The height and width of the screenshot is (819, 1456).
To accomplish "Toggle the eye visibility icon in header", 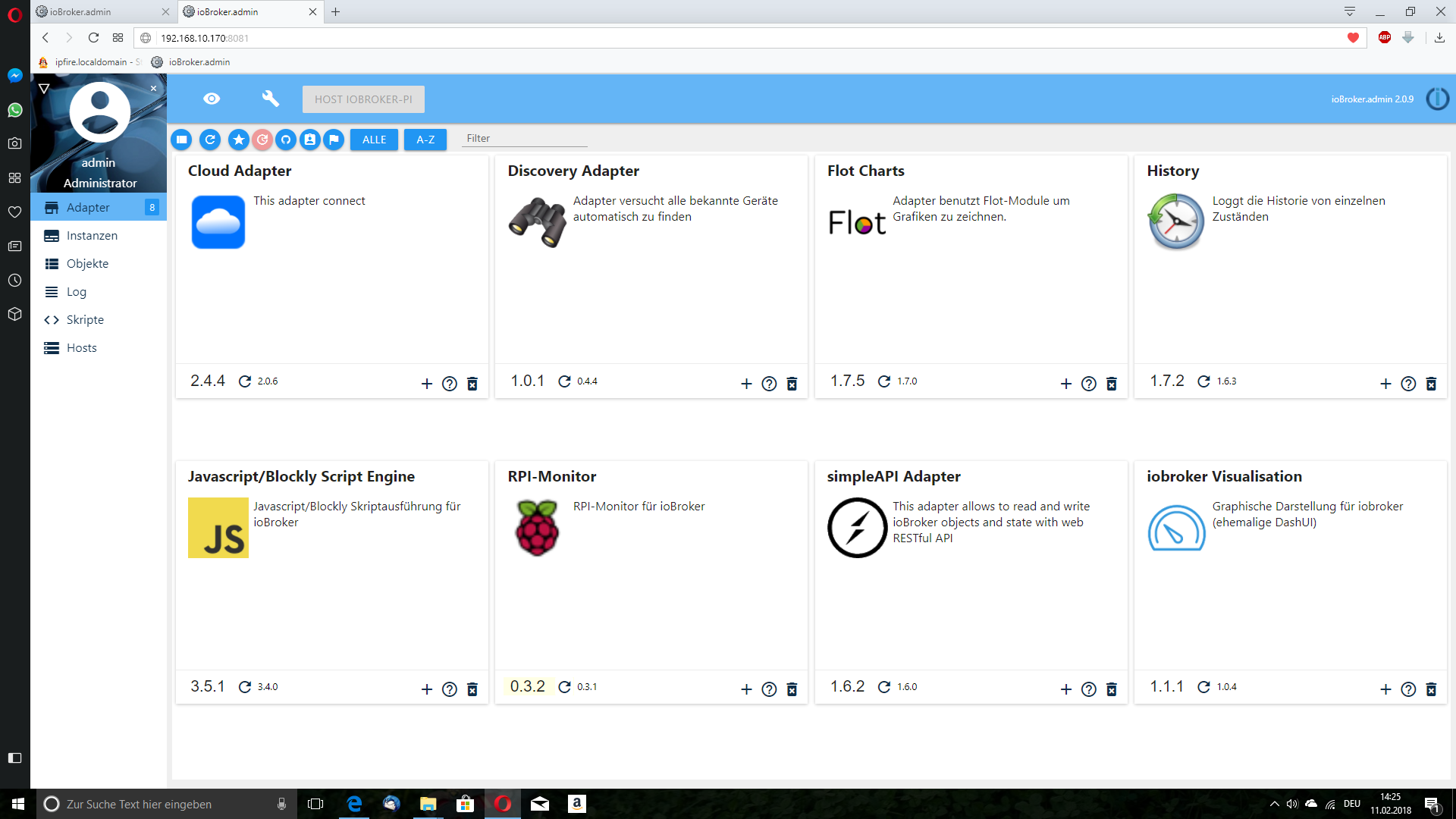I will (212, 99).
